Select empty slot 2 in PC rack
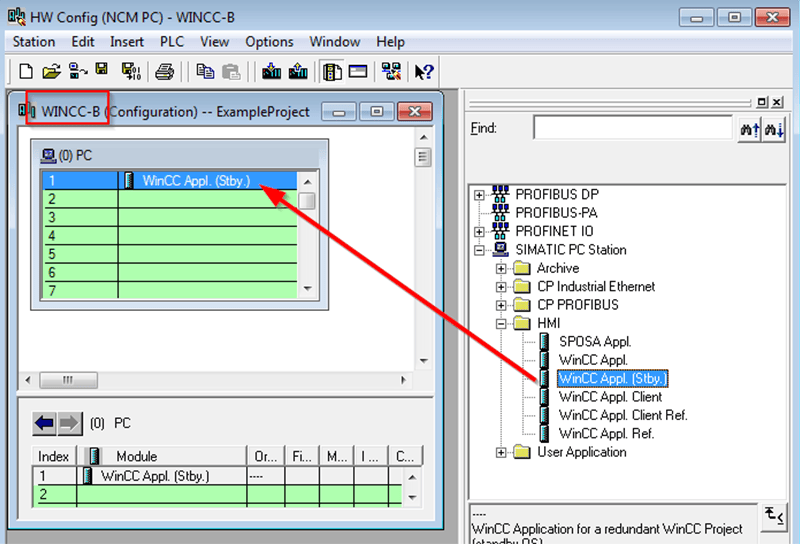Image resolution: width=800 pixels, height=544 pixels. tap(169, 199)
